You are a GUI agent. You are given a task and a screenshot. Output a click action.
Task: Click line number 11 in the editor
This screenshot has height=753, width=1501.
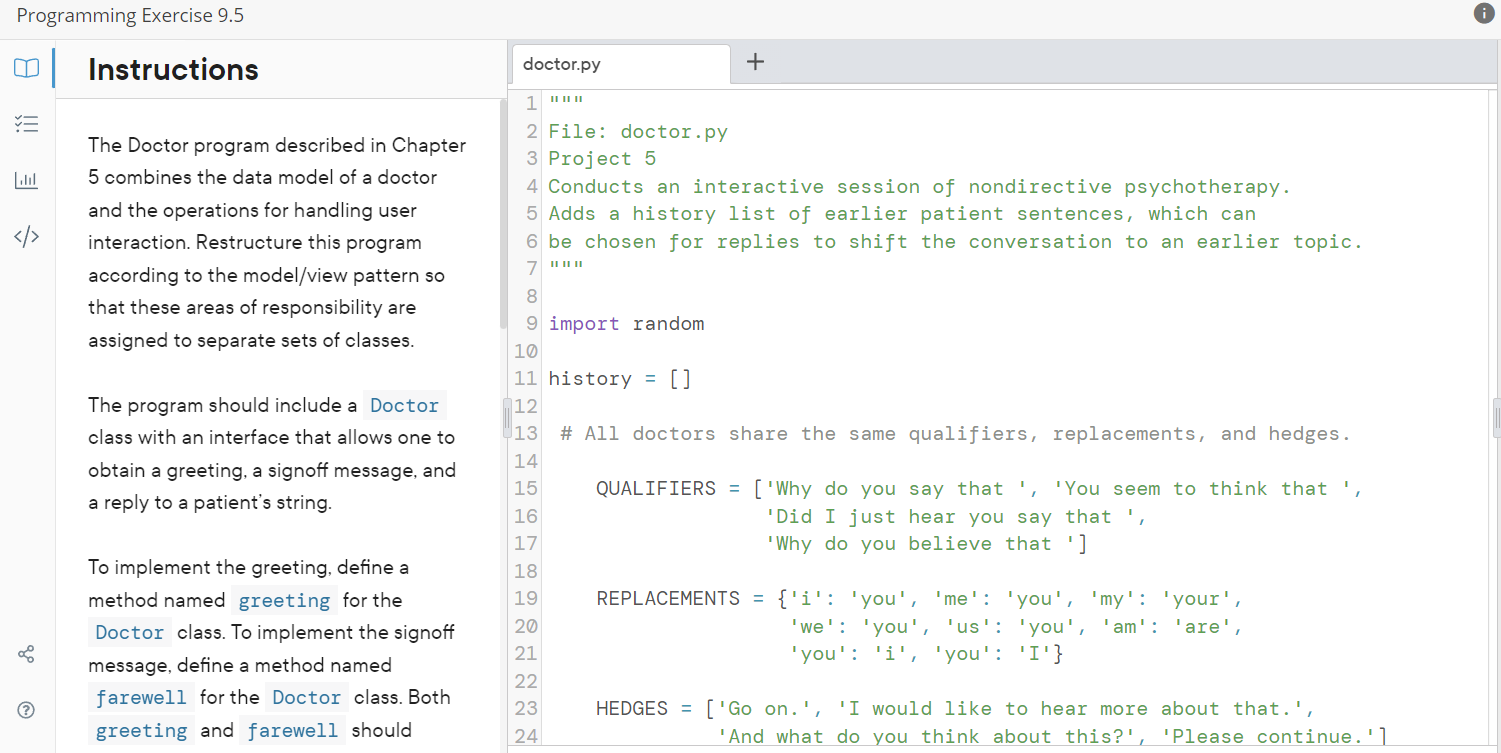click(x=525, y=378)
